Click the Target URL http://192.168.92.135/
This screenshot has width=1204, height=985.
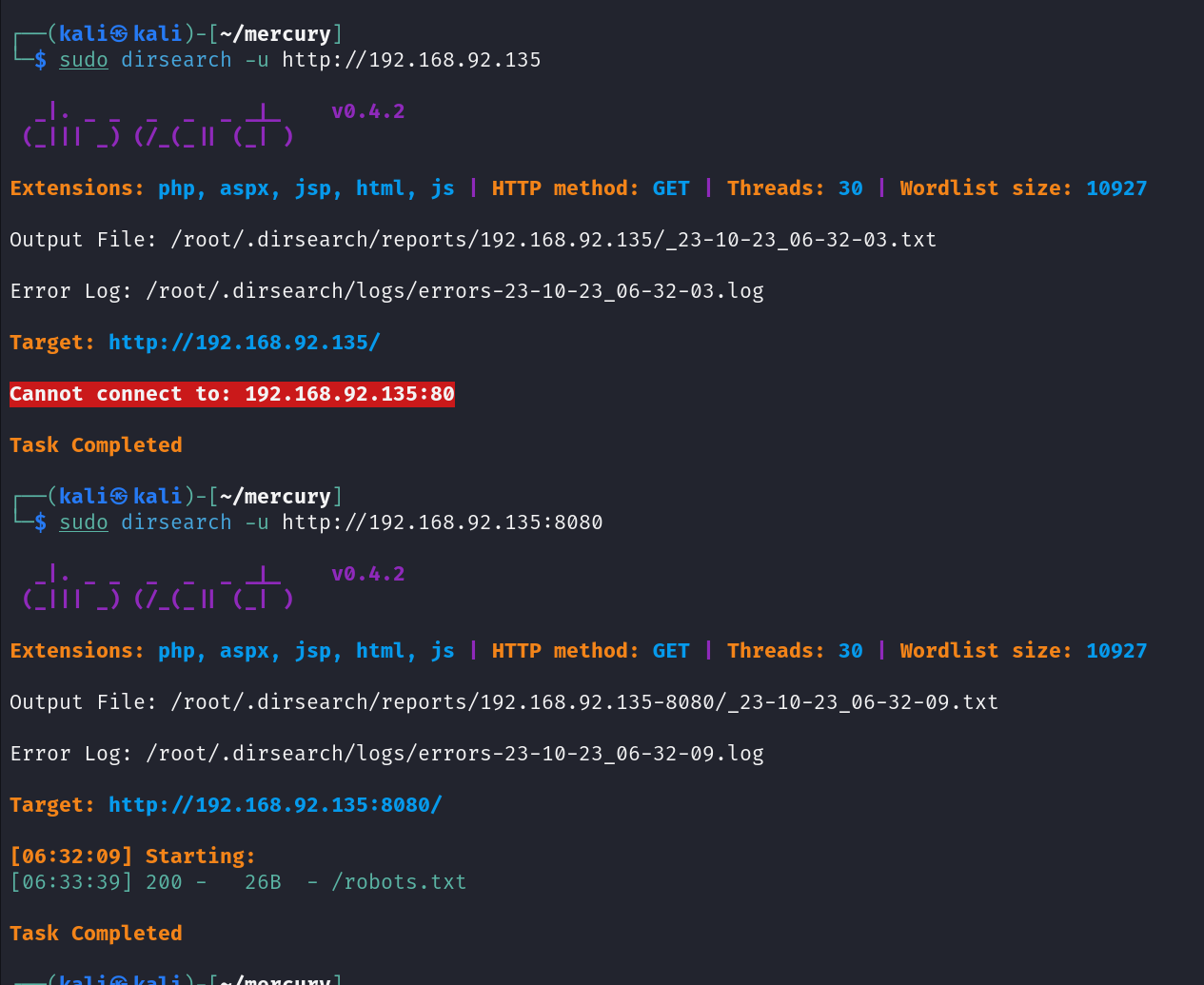(x=244, y=343)
